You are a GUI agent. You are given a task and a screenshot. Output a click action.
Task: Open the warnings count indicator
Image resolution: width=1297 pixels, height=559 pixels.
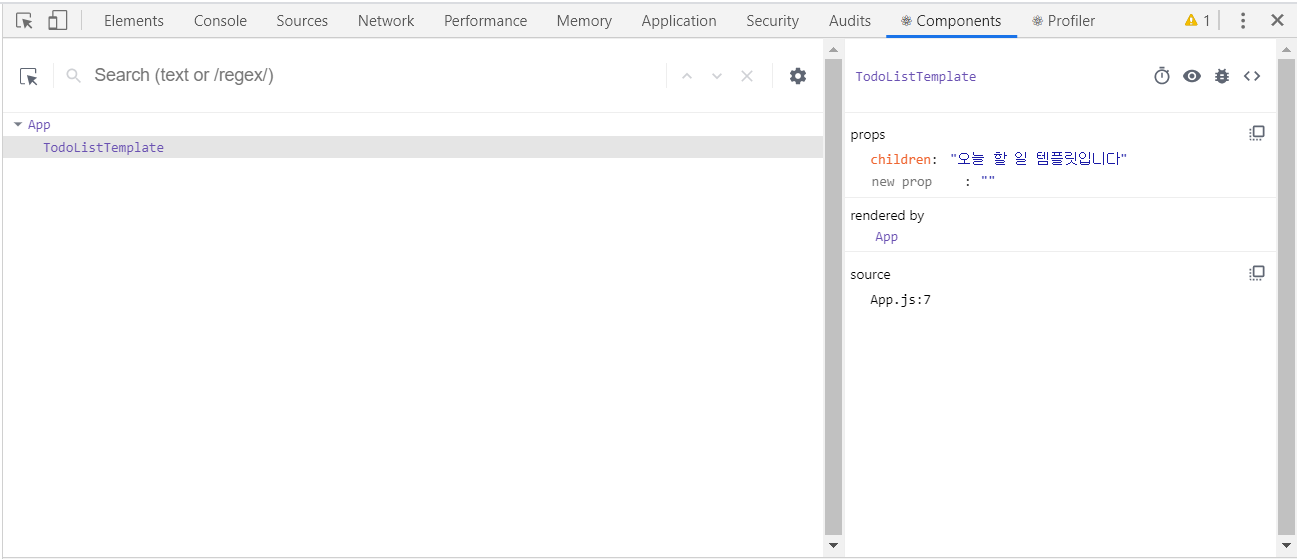pos(1197,20)
